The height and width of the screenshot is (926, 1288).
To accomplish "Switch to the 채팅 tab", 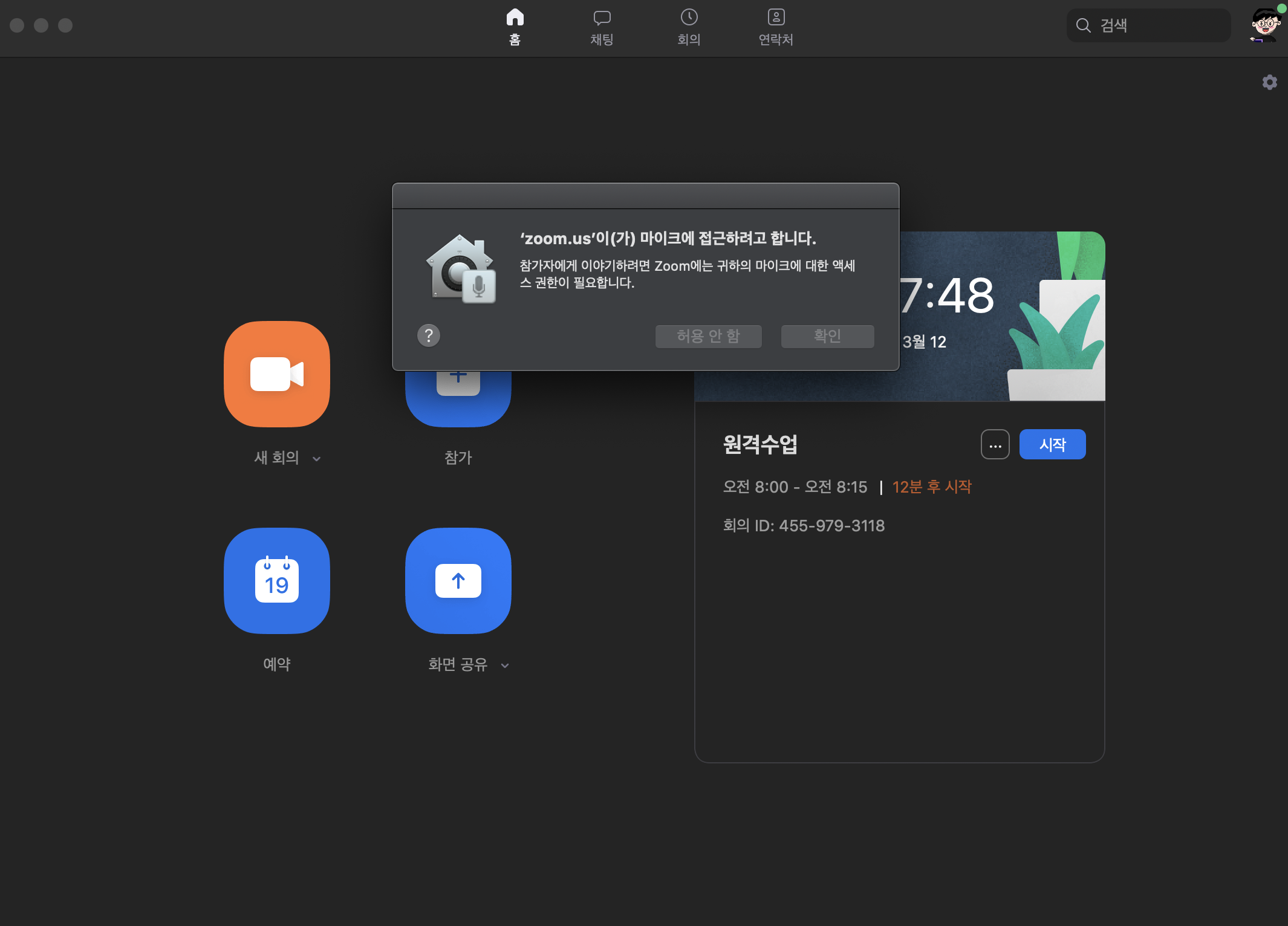I will click(x=602, y=27).
